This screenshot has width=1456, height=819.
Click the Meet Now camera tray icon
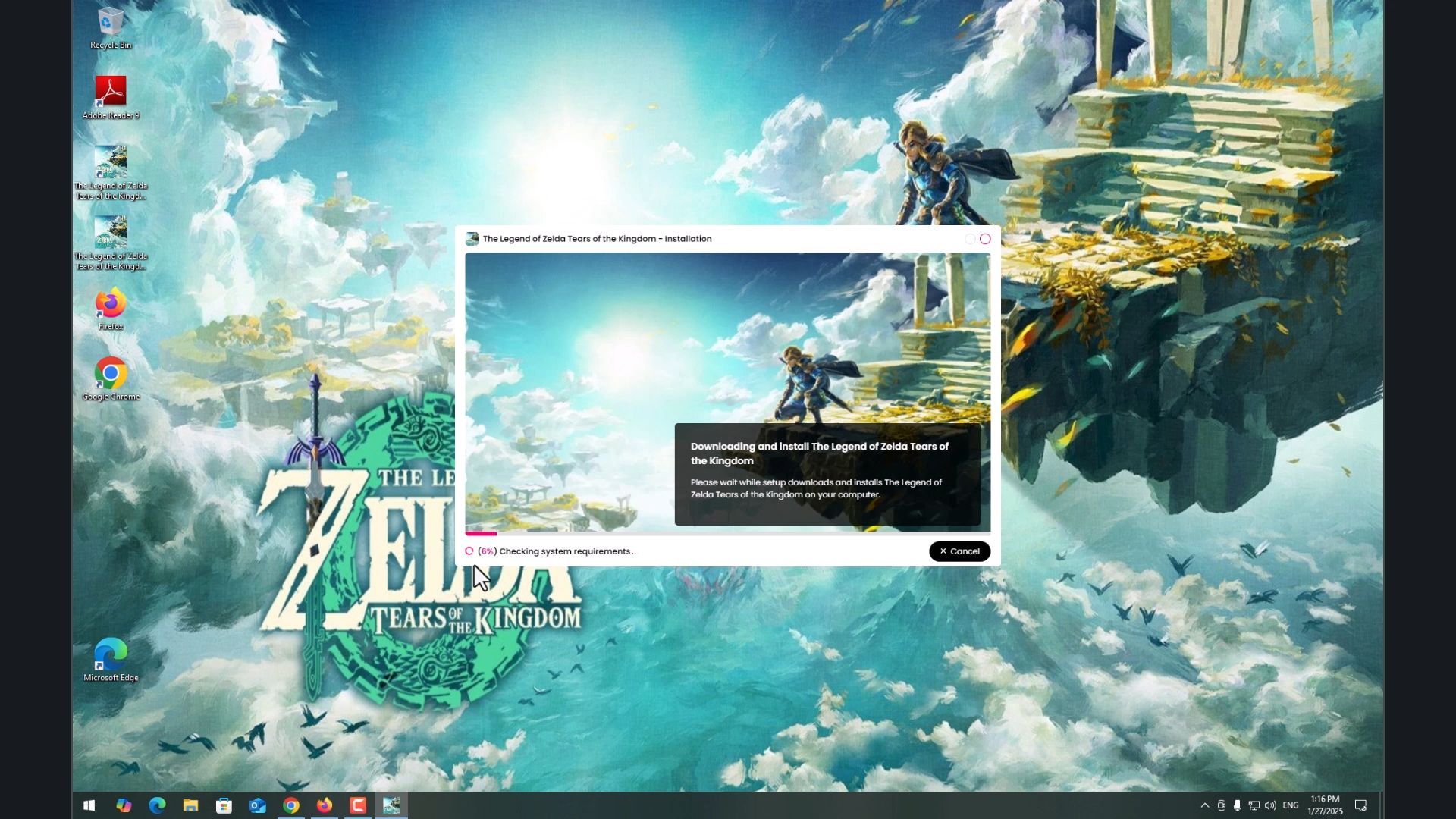[x=1221, y=805]
